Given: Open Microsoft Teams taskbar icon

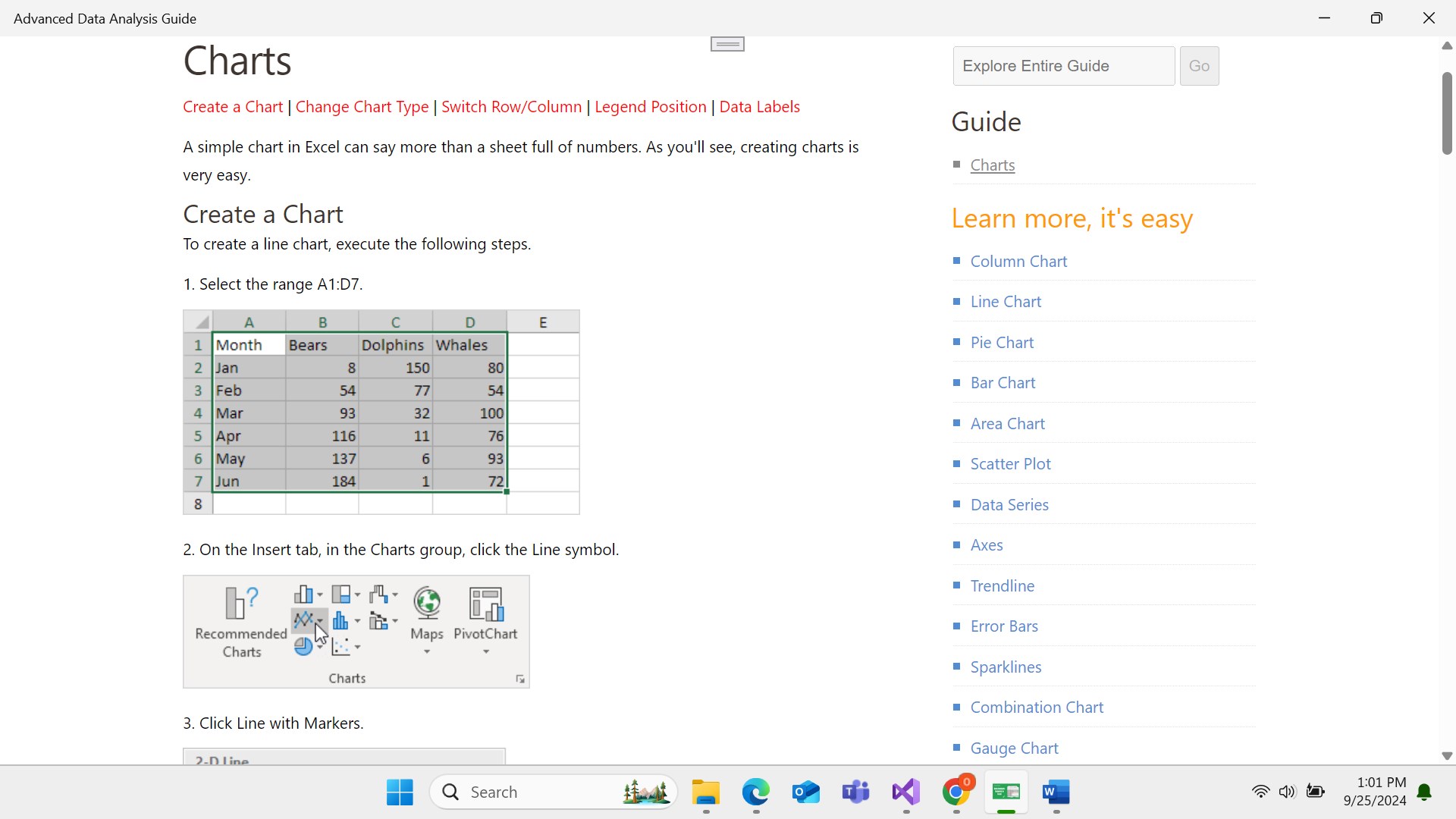Looking at the screenshot, I should (855, 792).
